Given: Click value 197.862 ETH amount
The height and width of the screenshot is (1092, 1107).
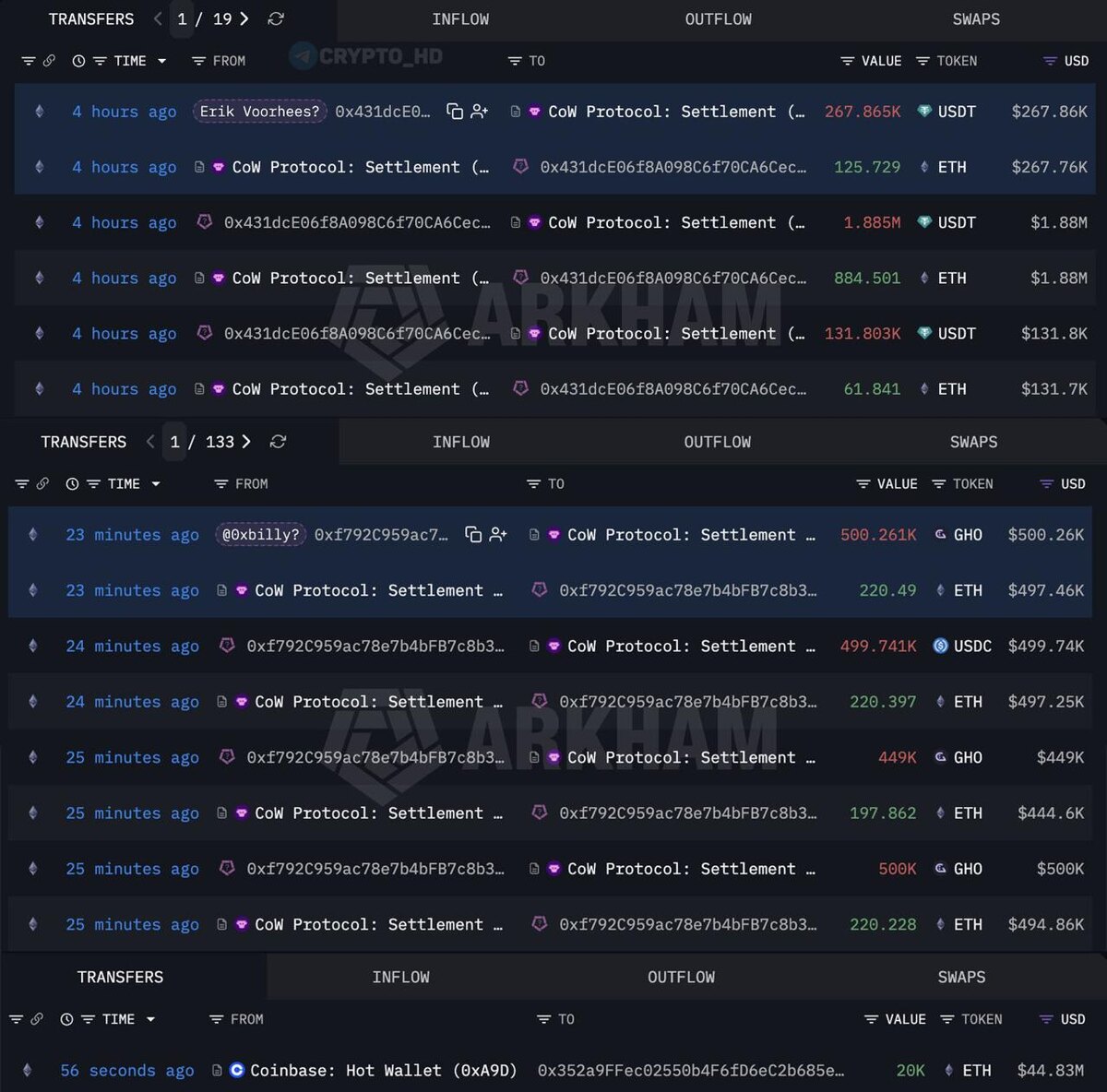Looking at the screenshot, I should point(883,813).
